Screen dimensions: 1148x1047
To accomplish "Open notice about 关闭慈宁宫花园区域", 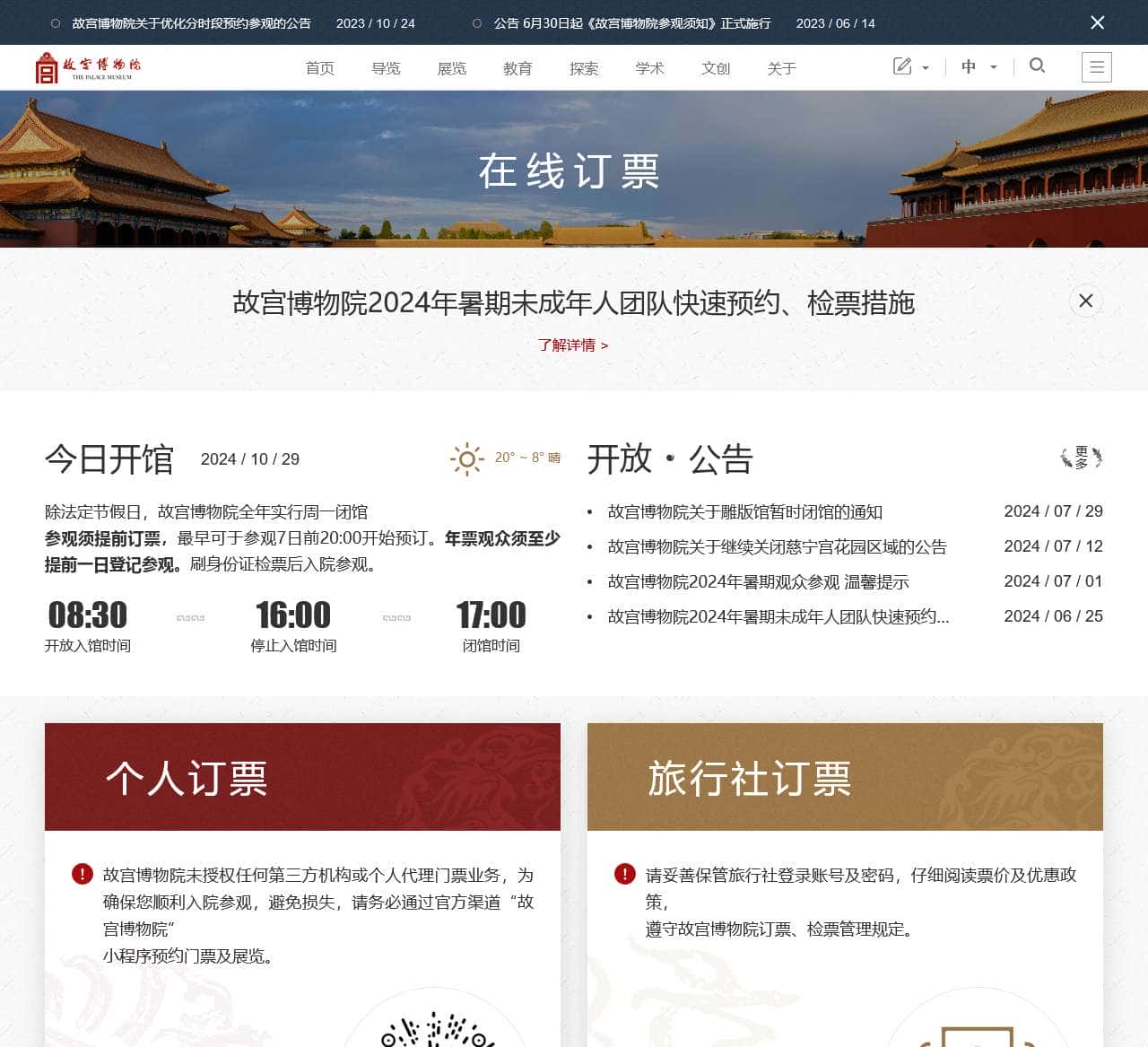I will (x=777, y=546).
